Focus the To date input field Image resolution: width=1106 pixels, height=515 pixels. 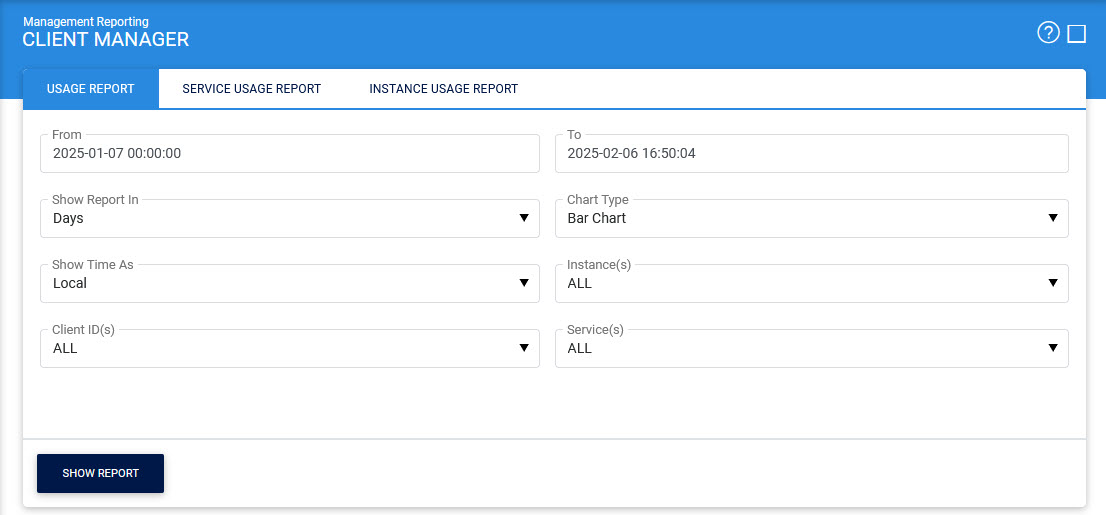click(x=811, y=154)
